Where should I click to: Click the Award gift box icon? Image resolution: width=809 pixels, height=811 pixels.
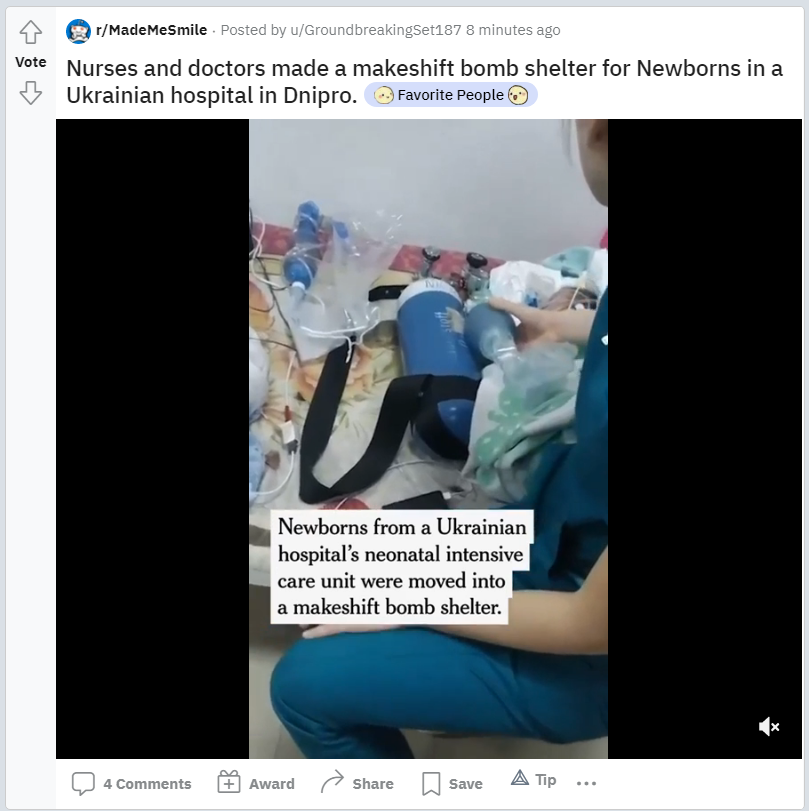(229, 782)
